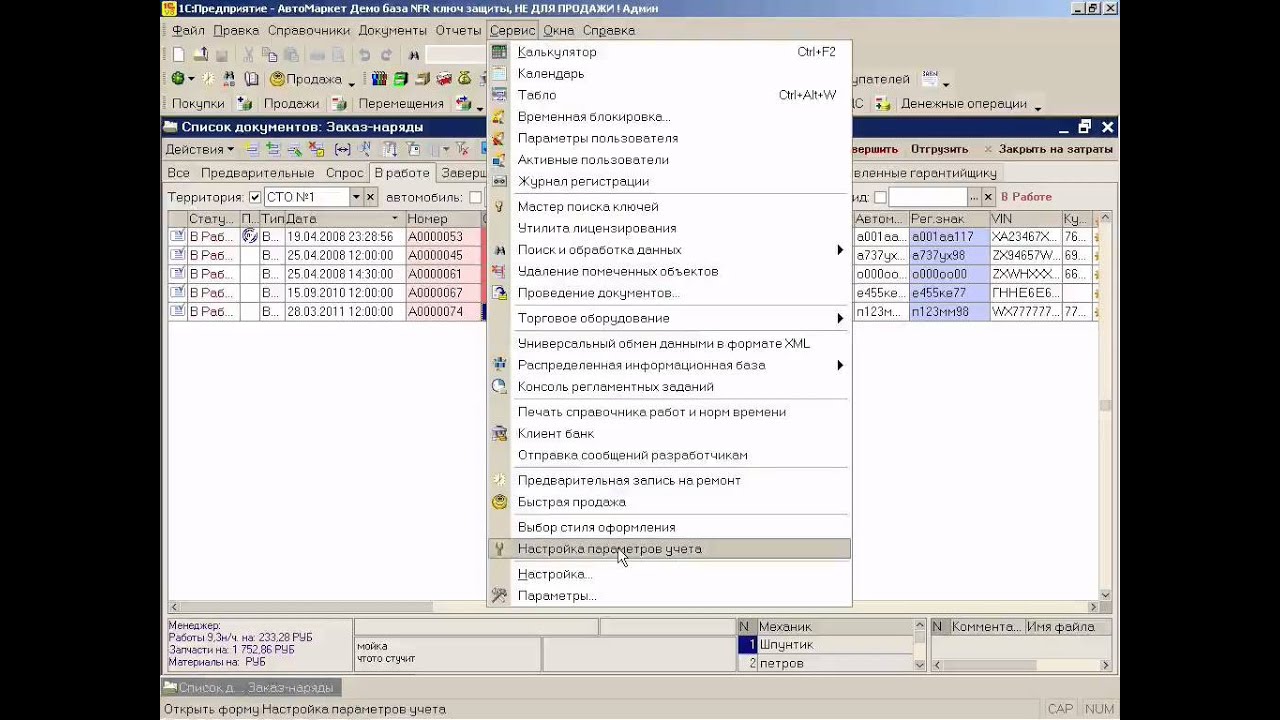1280x720 pixels.
Task: Click the set date interval icon
Action: (x=342, y=149)
